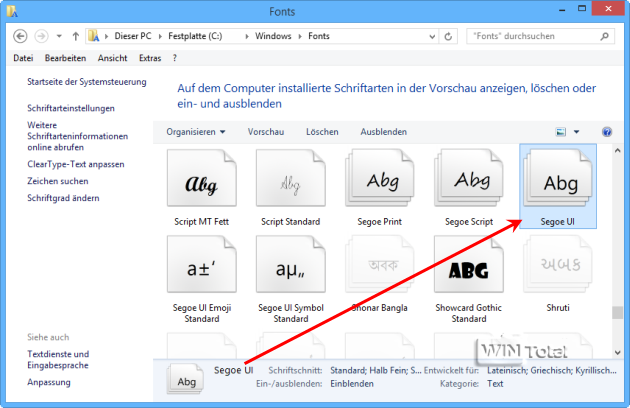Open the Datei menu
The image size is (630, 408).
(23, 58)
